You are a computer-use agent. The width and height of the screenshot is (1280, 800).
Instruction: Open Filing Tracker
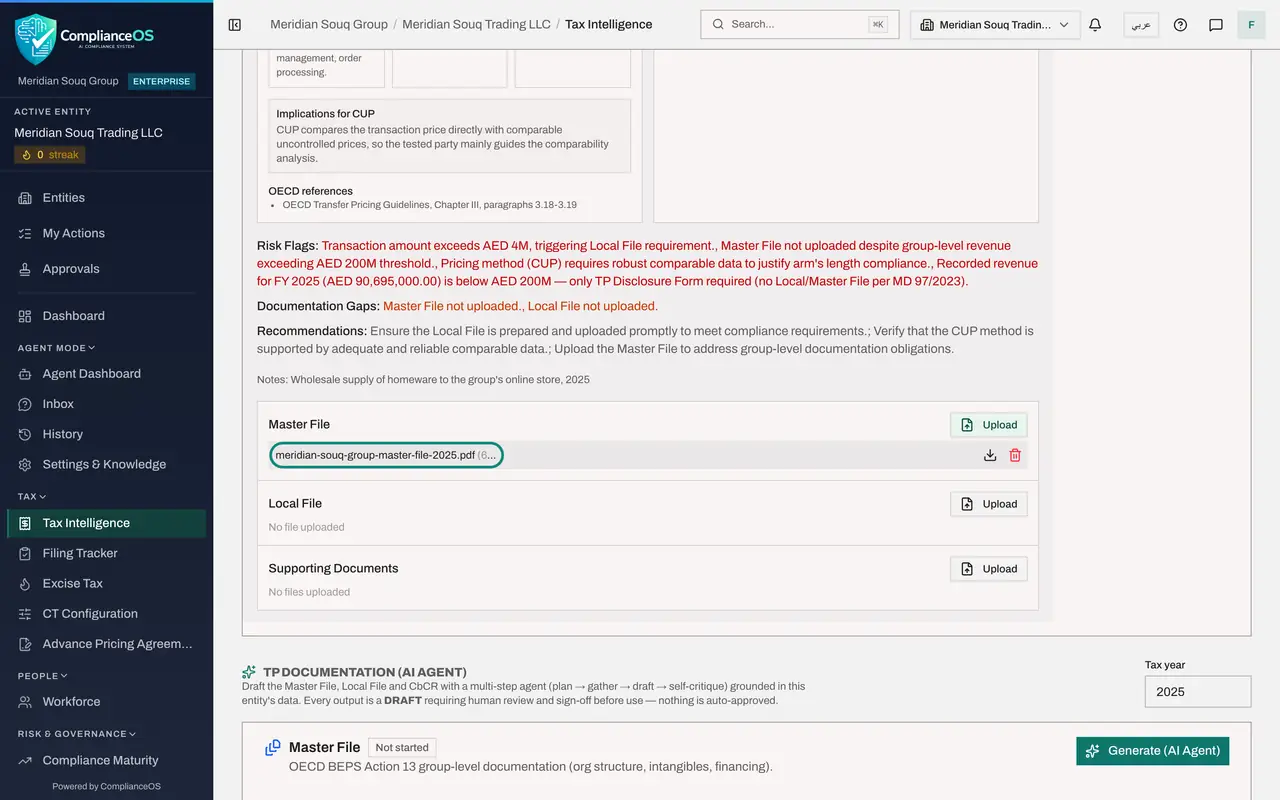[x=106, y=553]
